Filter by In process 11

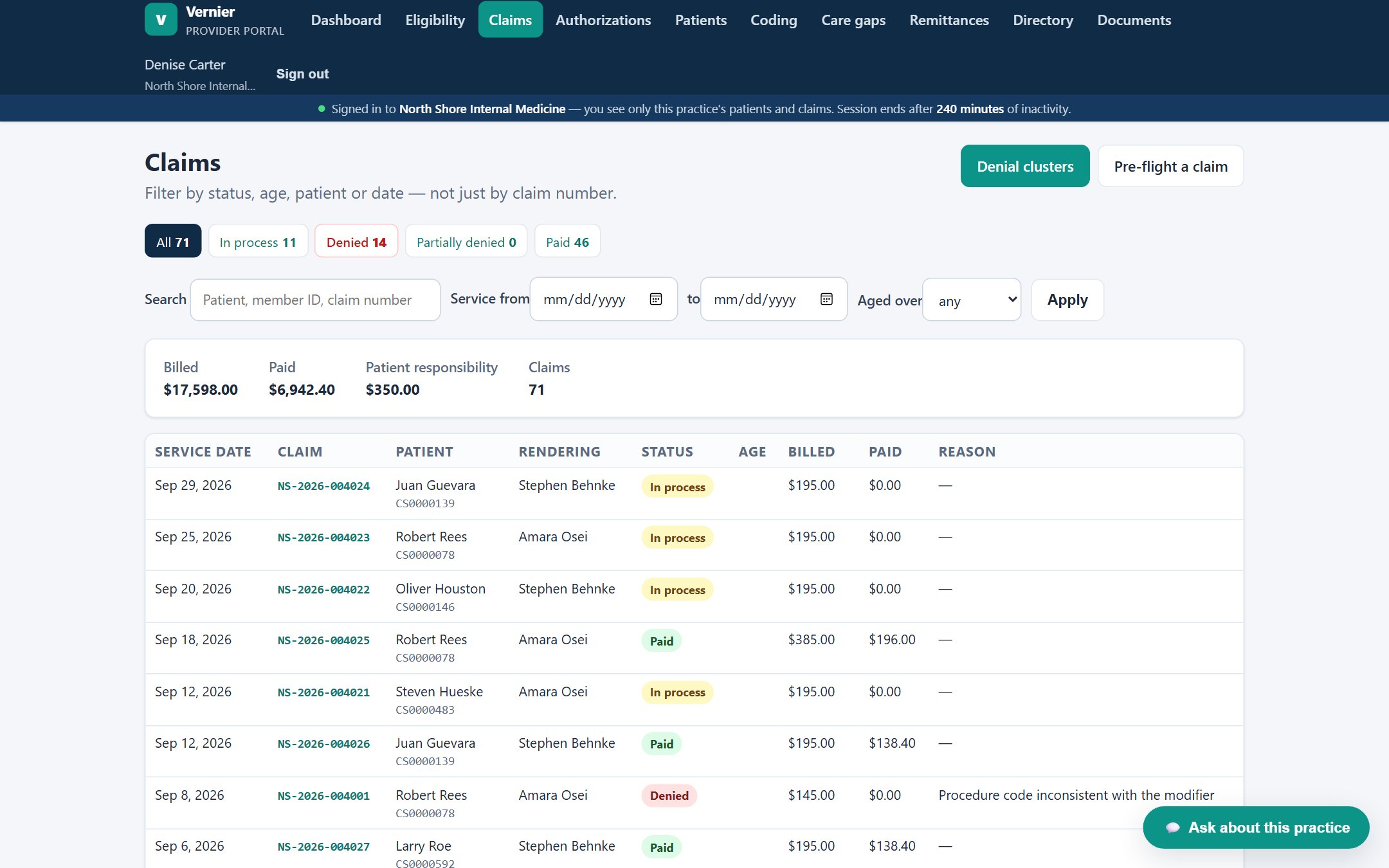pos(258,242)
